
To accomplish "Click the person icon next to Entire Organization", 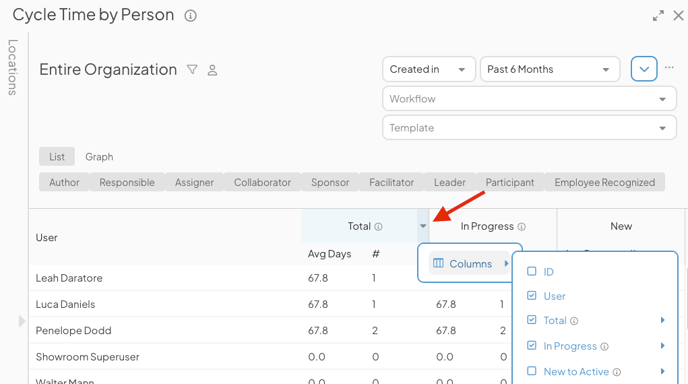I will [x=212, y=70].
